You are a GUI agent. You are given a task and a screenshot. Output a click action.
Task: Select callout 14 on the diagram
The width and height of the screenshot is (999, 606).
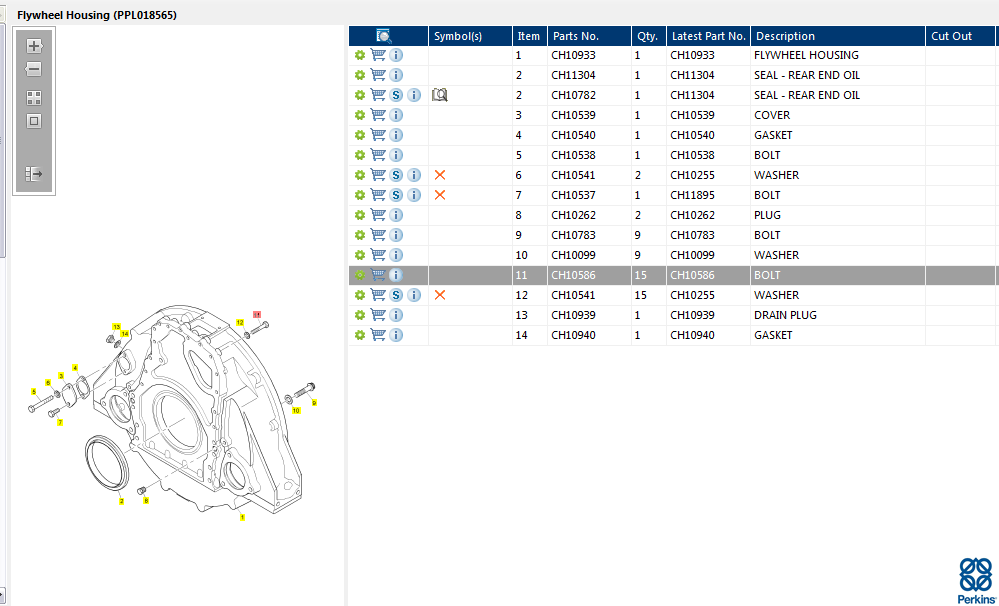(125, 334)
